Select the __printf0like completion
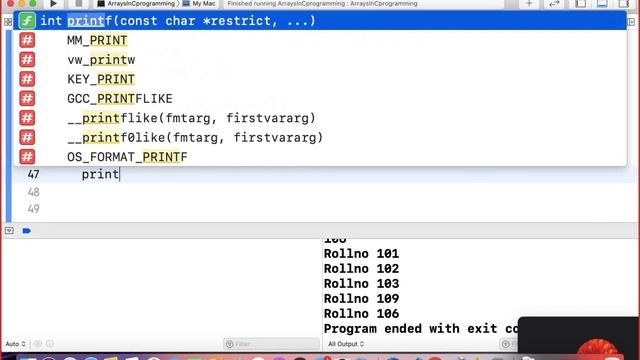This screenshot has height=360, width=640. [x=320, y=137]
